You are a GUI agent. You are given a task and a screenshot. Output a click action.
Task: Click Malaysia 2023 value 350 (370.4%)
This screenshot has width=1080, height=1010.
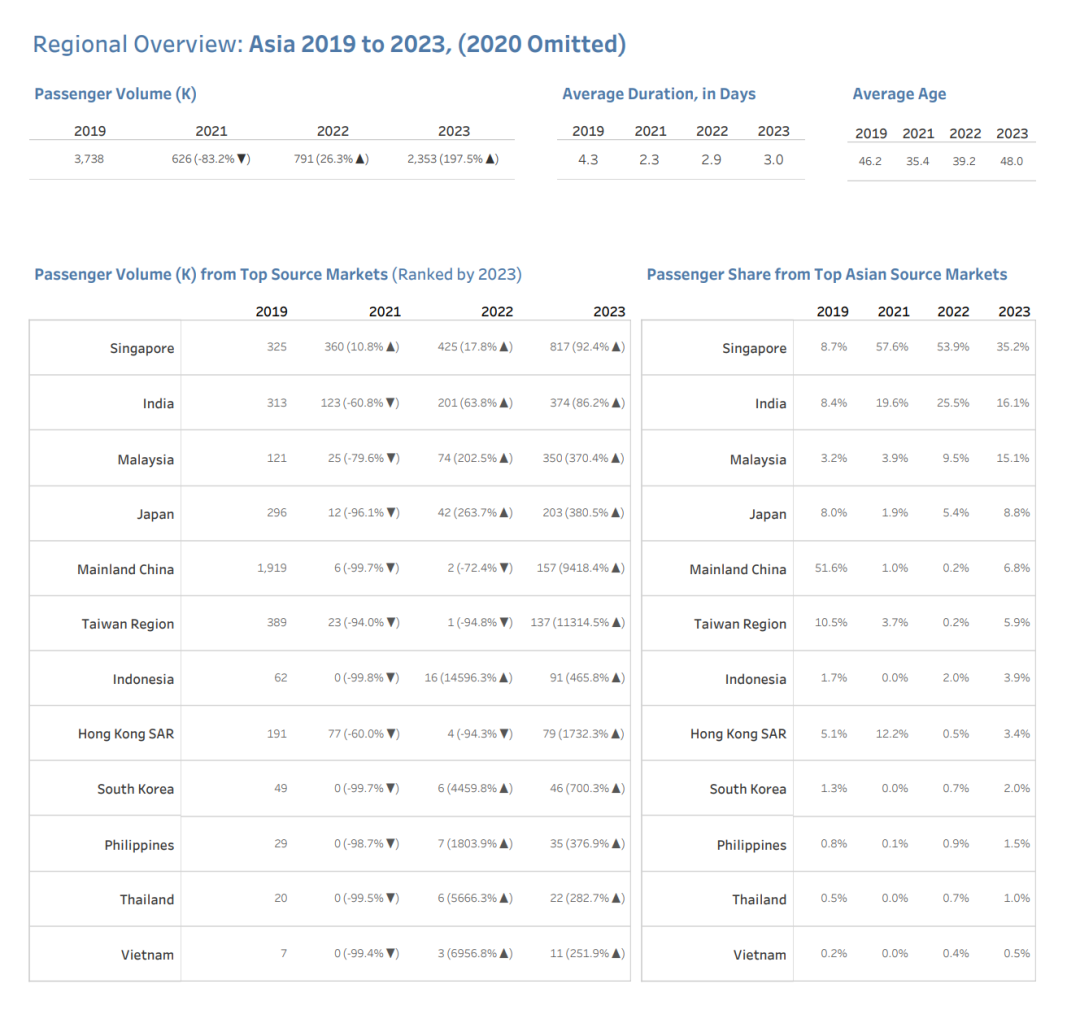pyautogui.click(x=583, y=459)
